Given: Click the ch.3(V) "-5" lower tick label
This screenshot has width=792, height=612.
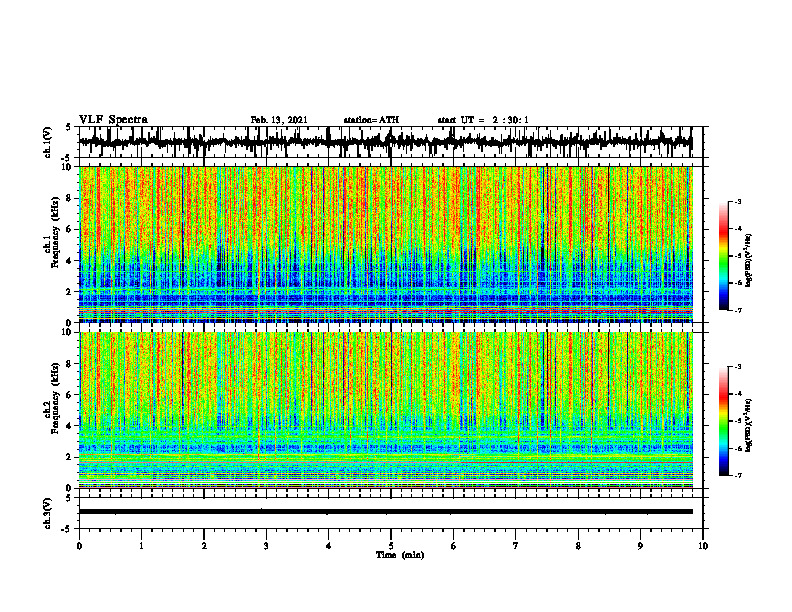Looking at the screenshot, I should coord(67,529).
